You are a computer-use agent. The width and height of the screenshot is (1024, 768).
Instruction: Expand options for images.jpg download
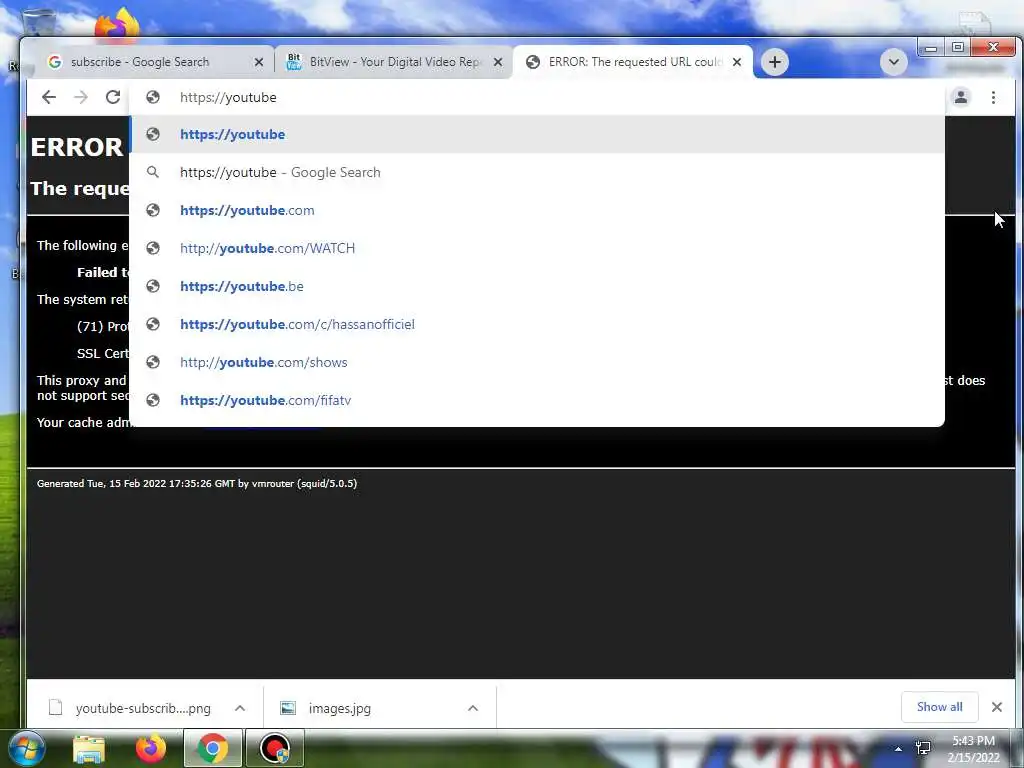coord(473,708)
